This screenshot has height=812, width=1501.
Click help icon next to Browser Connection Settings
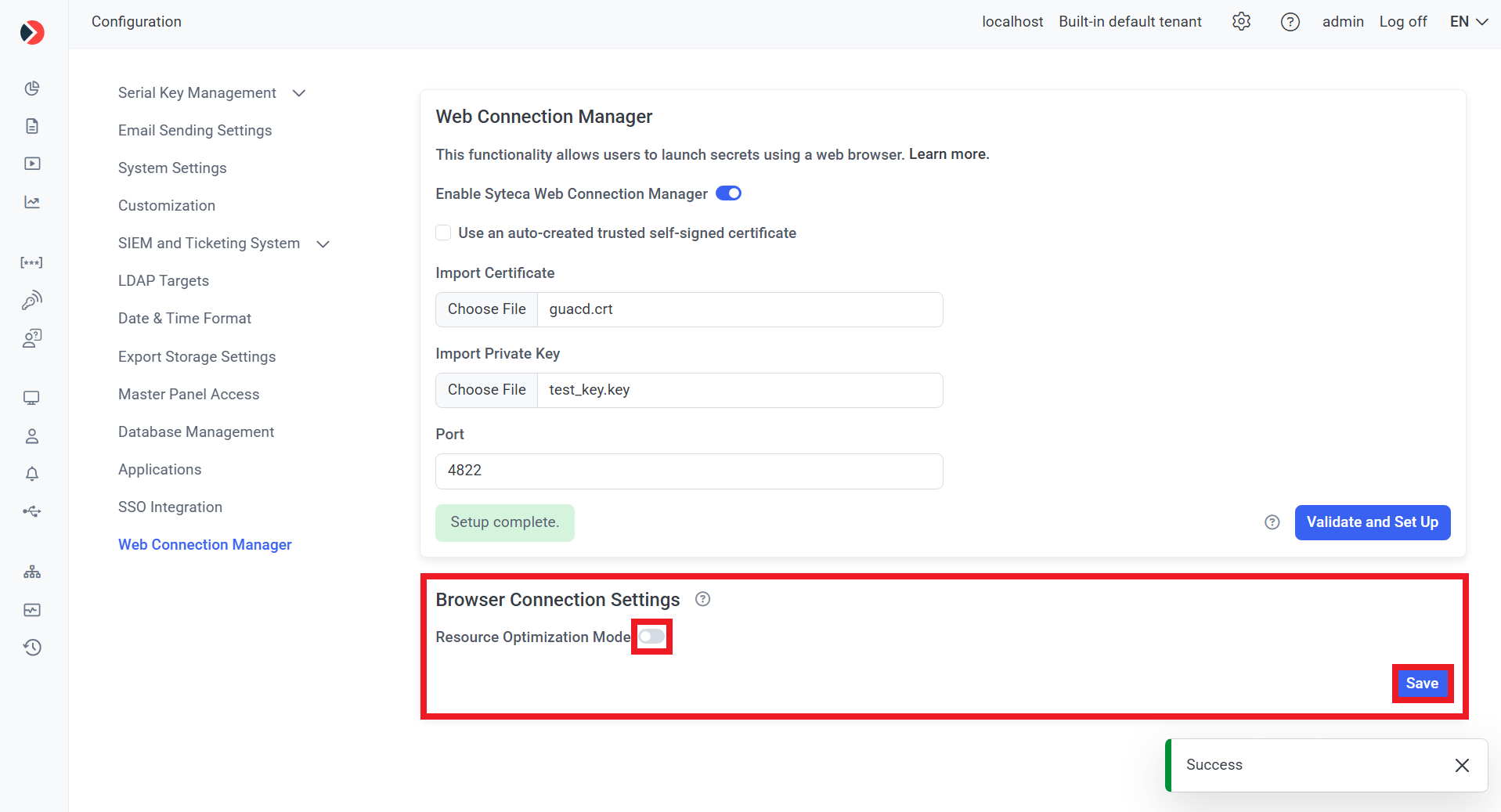(703, 599)
